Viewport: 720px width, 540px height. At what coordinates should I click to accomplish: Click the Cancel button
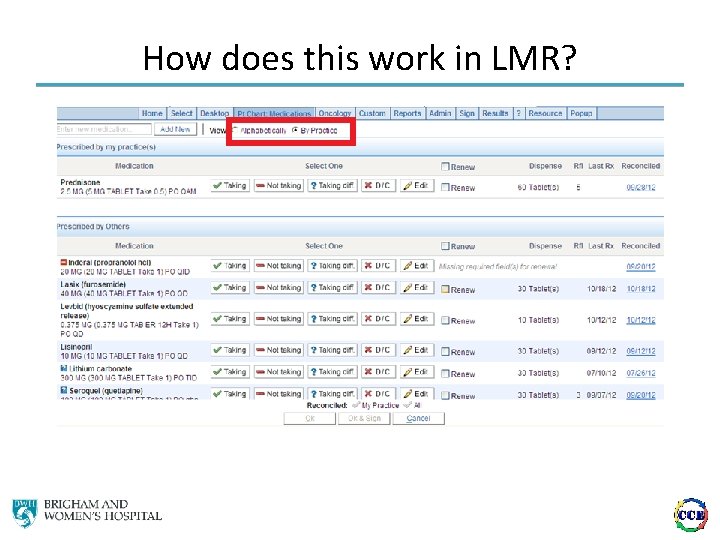click(x=418, y=418)
